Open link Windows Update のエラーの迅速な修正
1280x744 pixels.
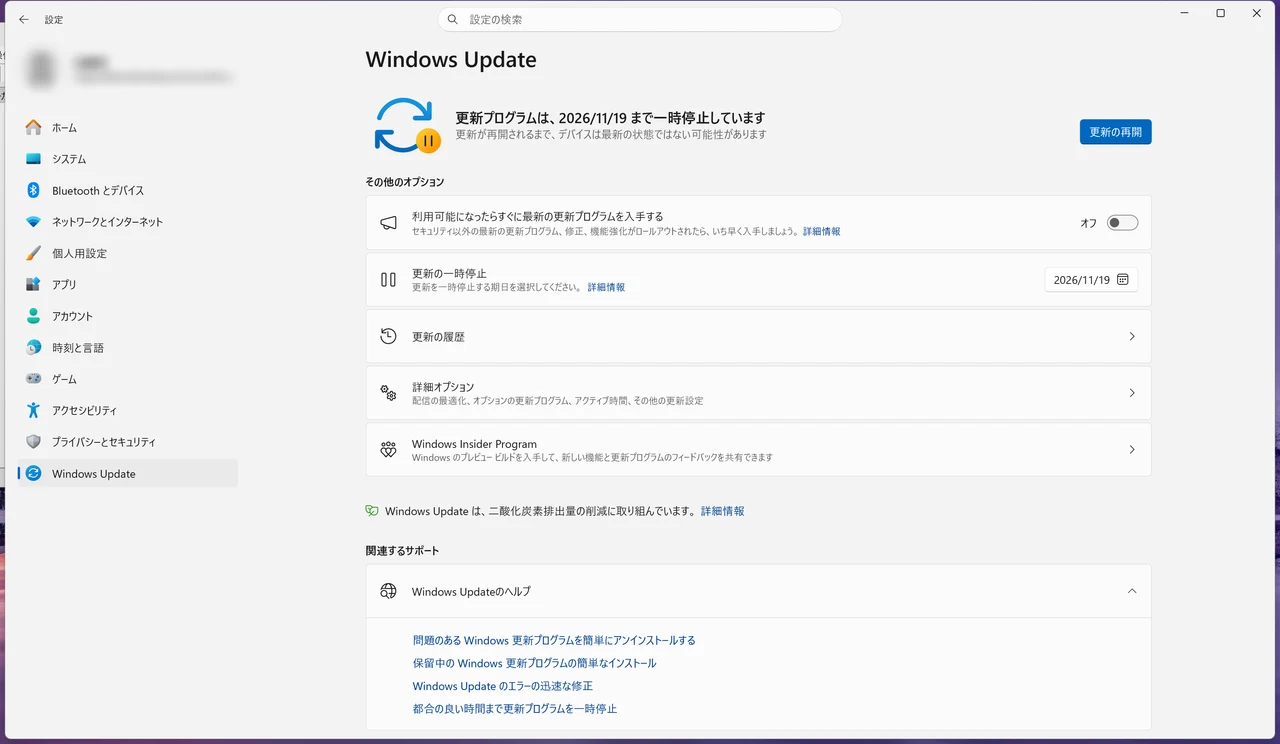pos(502,686)
